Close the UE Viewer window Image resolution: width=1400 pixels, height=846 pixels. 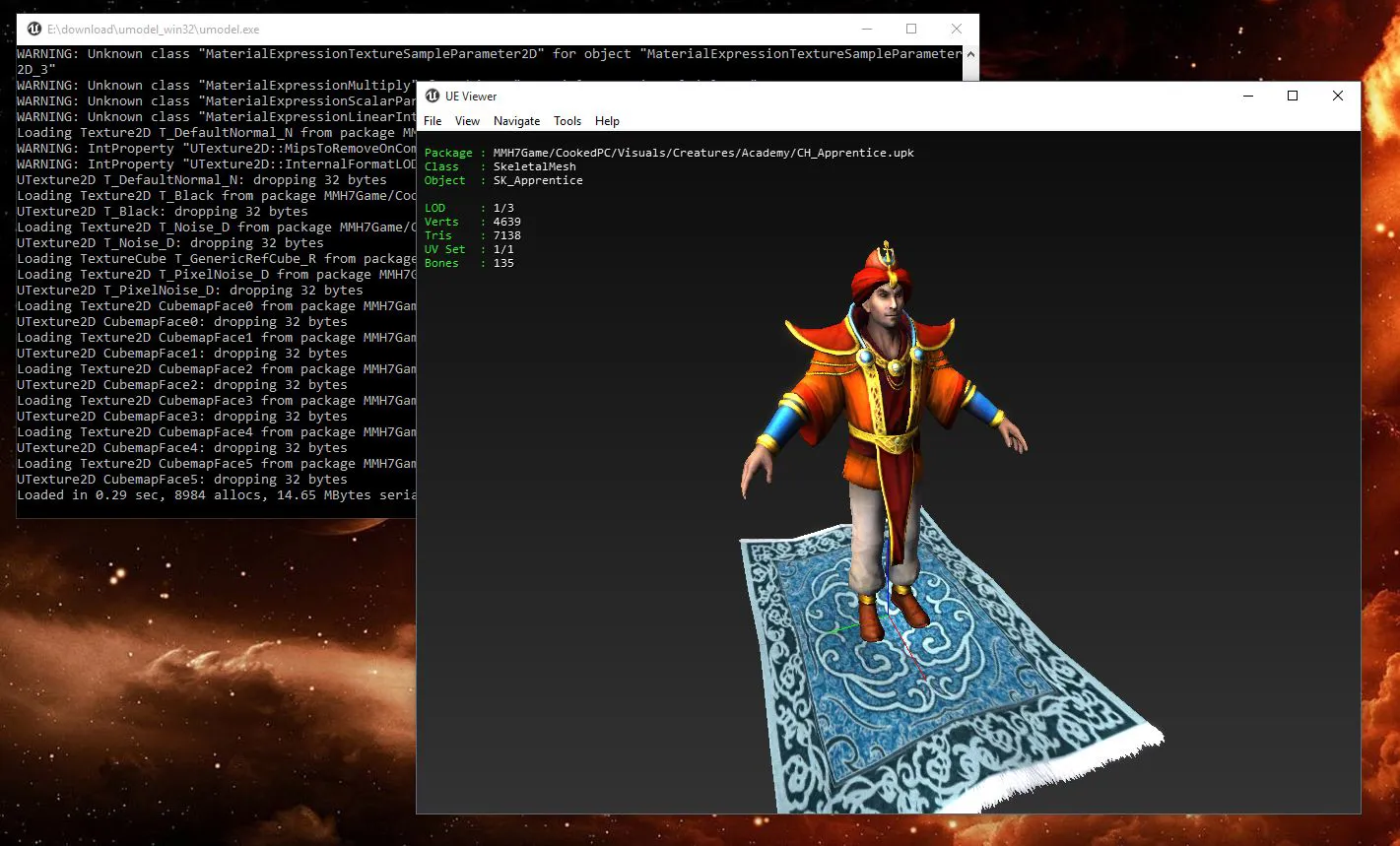(1338, 96)
